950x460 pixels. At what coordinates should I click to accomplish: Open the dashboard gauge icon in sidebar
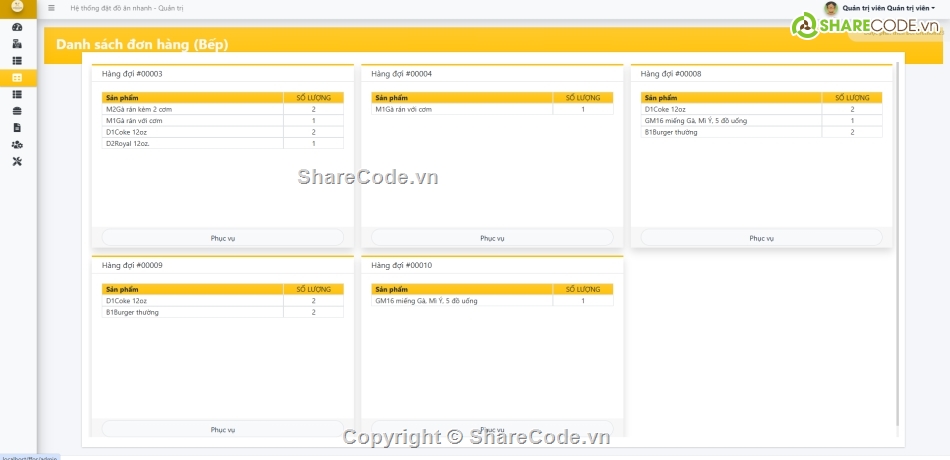[17, 27]
